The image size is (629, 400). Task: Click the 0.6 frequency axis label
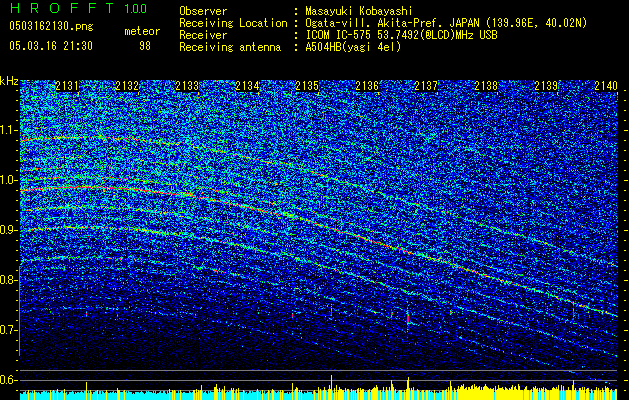(7, 380)
